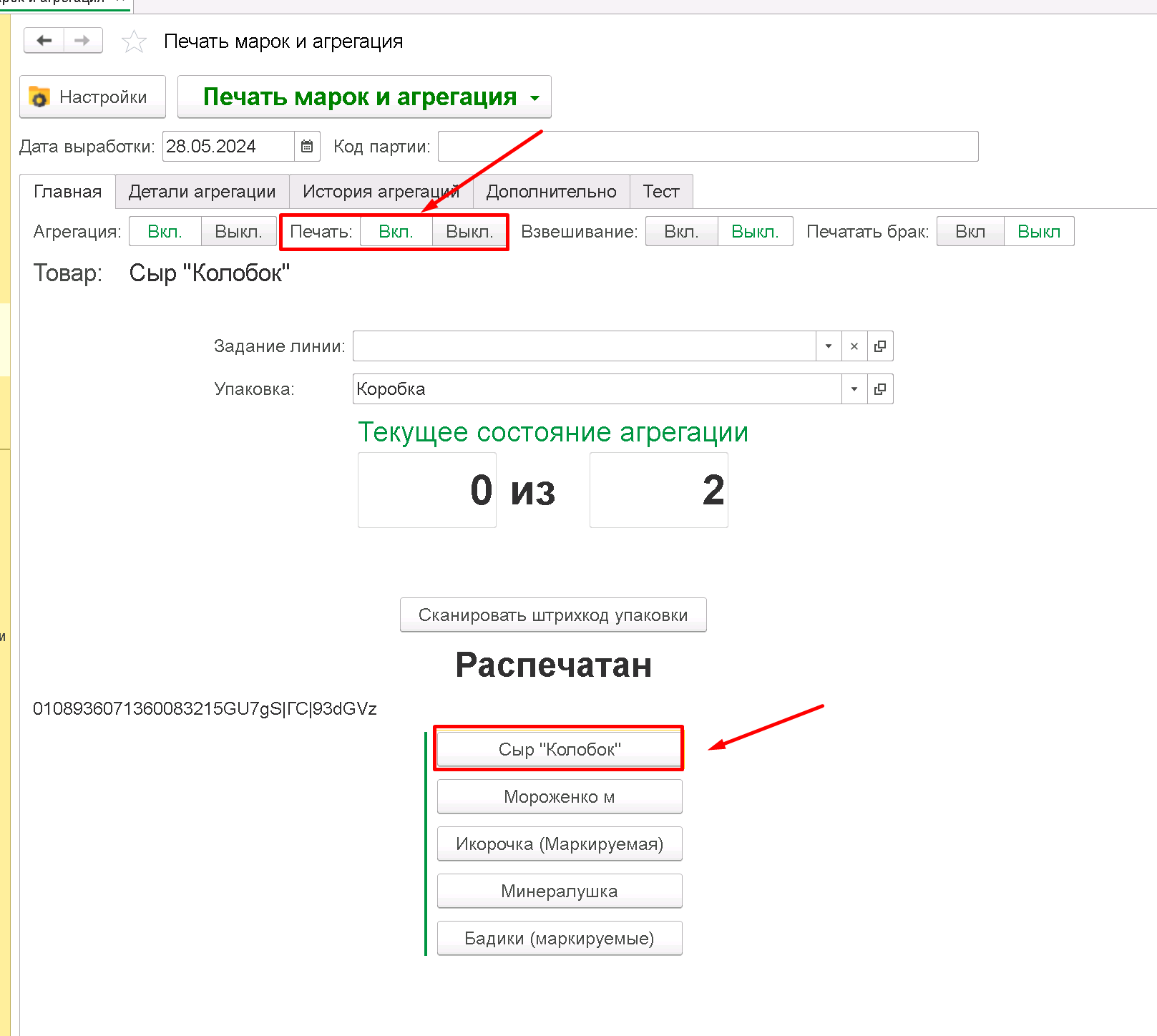Image resolution: width=1157 pixels, height=1036 pixels.
Task: Expand Упаковка dropdown list
Action: click(854, 389)
